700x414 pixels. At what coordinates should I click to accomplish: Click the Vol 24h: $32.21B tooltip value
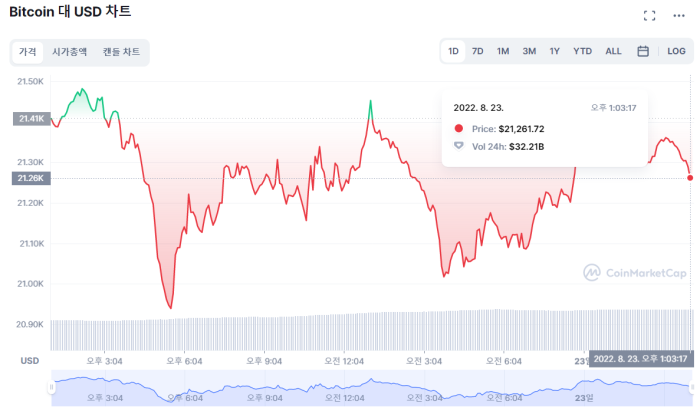508,146
